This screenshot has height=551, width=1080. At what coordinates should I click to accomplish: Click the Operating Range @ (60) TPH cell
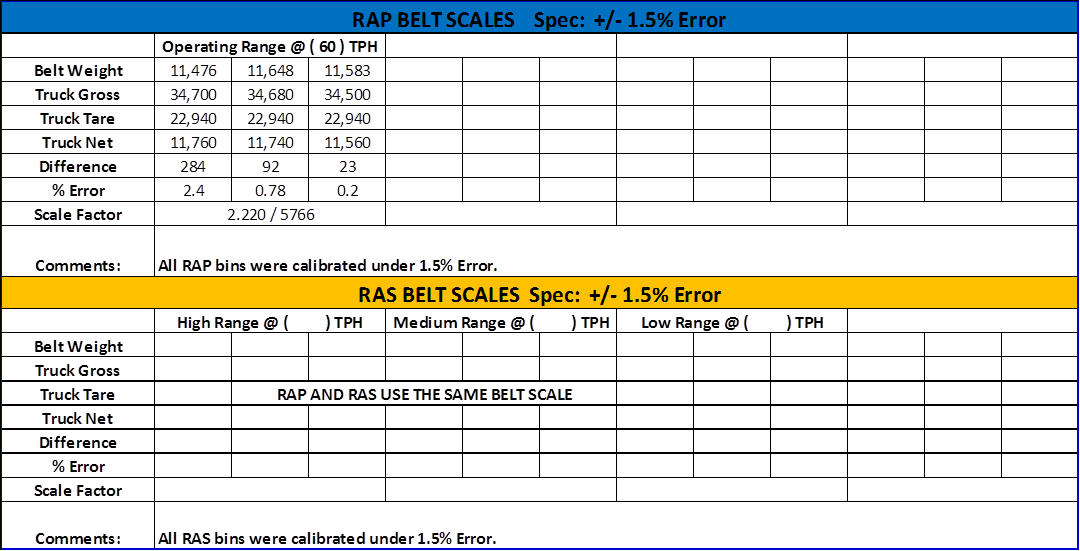tap(270, 47)
